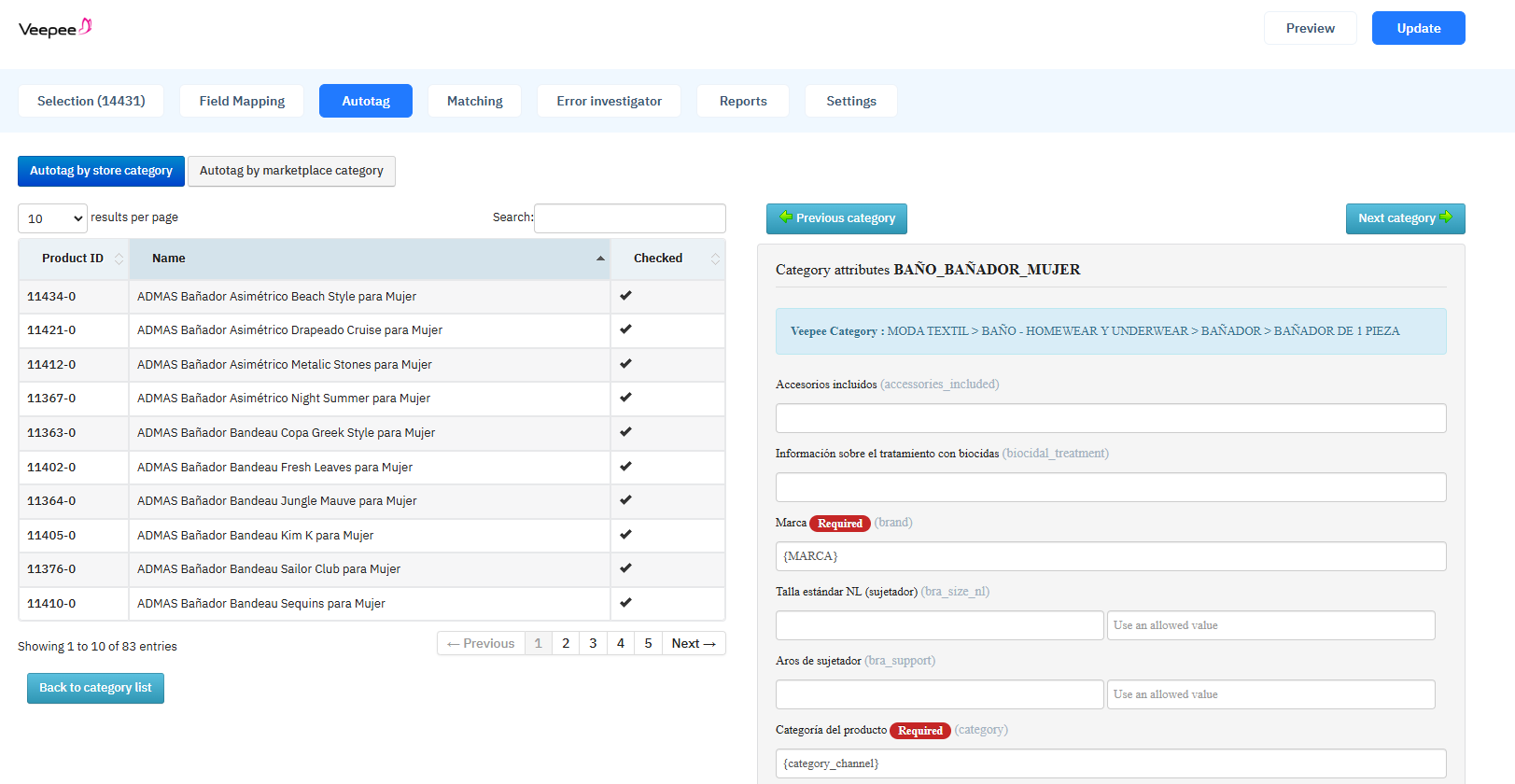This screenshot has width=1515, height=784.
Task: Click the Veepee Category breadcrumb text
Action: (1095, 331)
